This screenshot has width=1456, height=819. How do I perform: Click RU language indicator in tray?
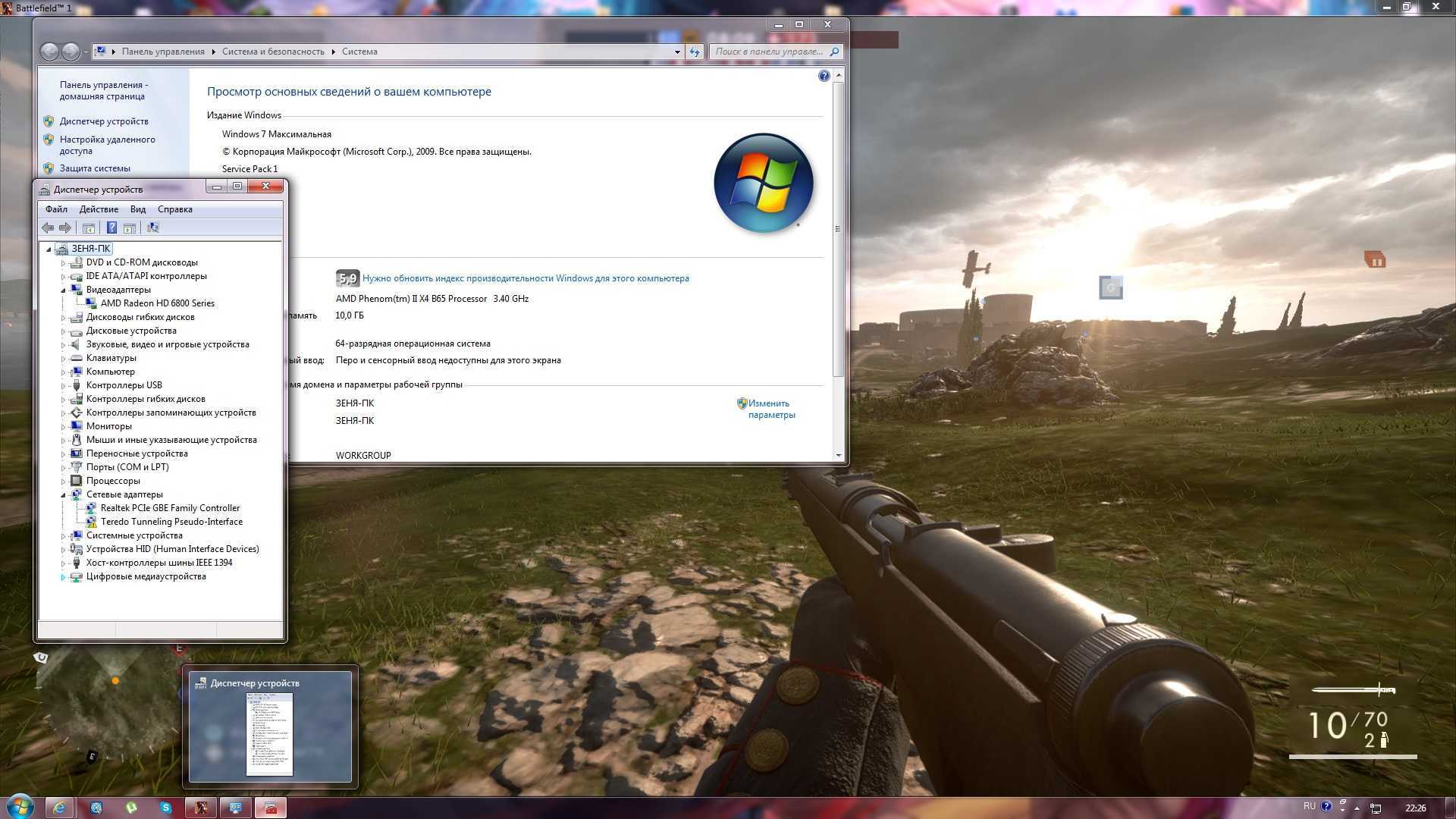coord(1310,806)
